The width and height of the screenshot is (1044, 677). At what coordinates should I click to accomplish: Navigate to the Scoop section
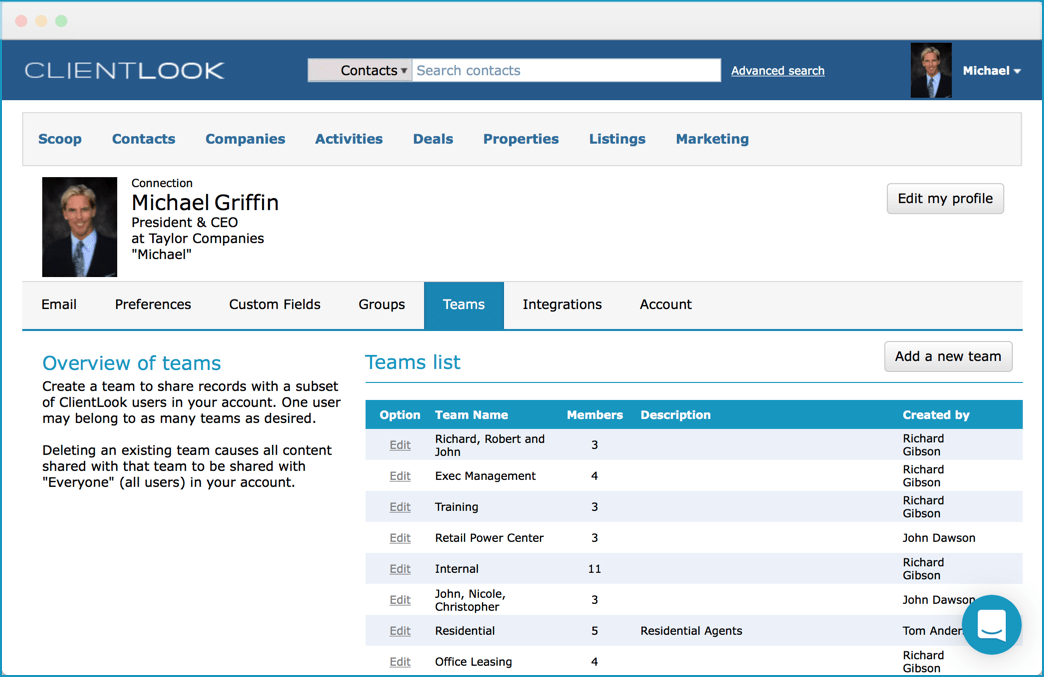point(60,139)
